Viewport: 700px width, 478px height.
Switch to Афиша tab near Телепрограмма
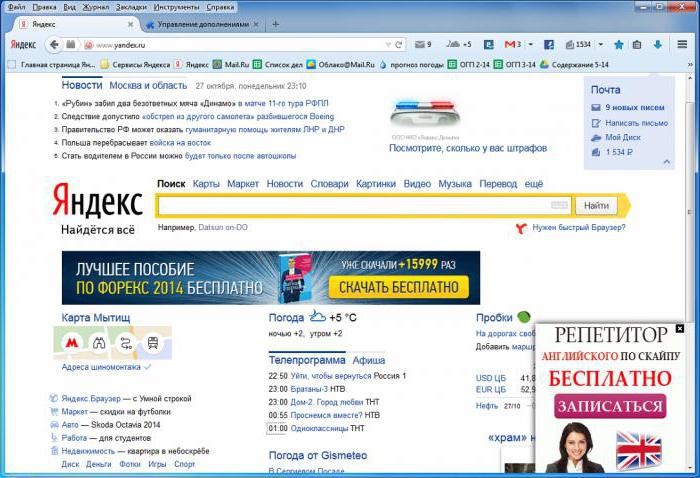(368, 360)
